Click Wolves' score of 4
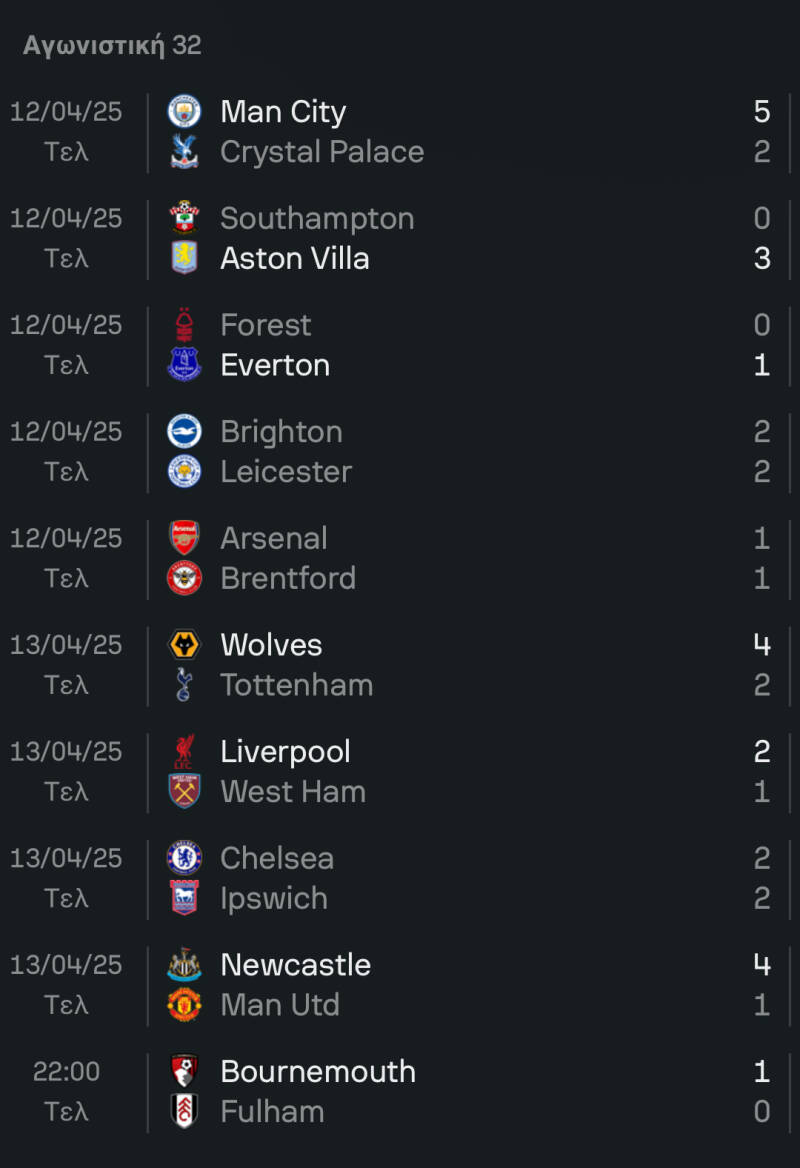Image resolution: width=800 pixels, height=1168 pixels. (x=762, y=645)
